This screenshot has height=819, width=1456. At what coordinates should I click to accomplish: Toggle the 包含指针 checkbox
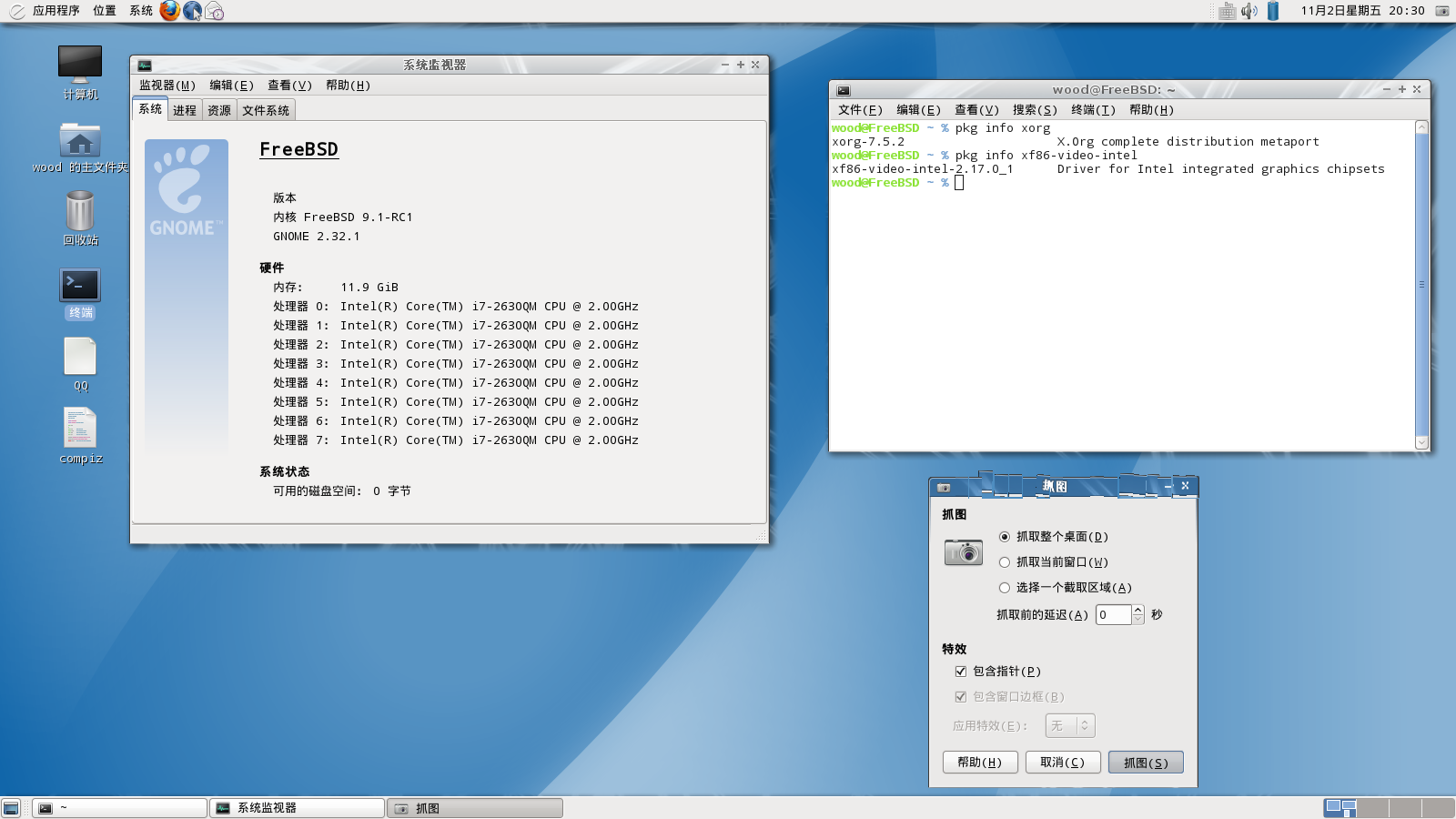click(997, 672)
